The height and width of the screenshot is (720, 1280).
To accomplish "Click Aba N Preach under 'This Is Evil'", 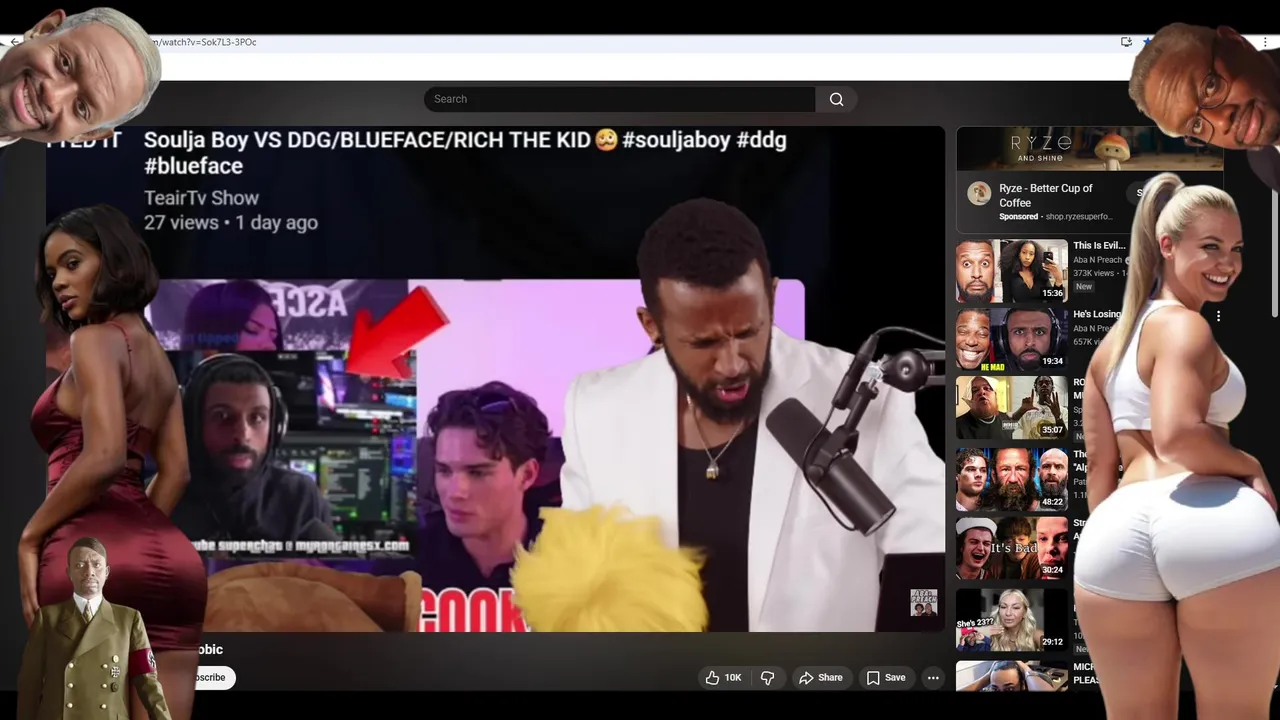I will tap(1097, 260).
